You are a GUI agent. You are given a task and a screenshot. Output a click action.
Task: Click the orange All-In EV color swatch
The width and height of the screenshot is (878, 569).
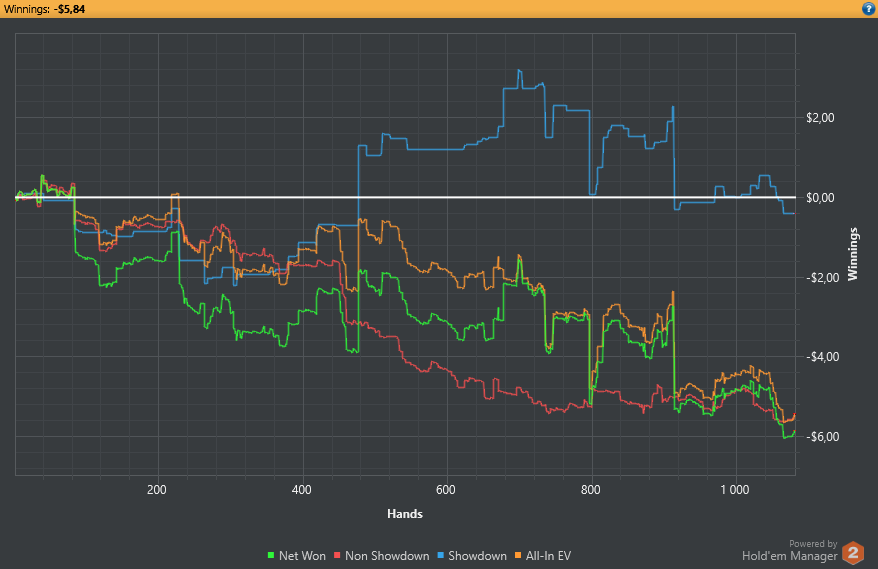click(x=518, y=556)
